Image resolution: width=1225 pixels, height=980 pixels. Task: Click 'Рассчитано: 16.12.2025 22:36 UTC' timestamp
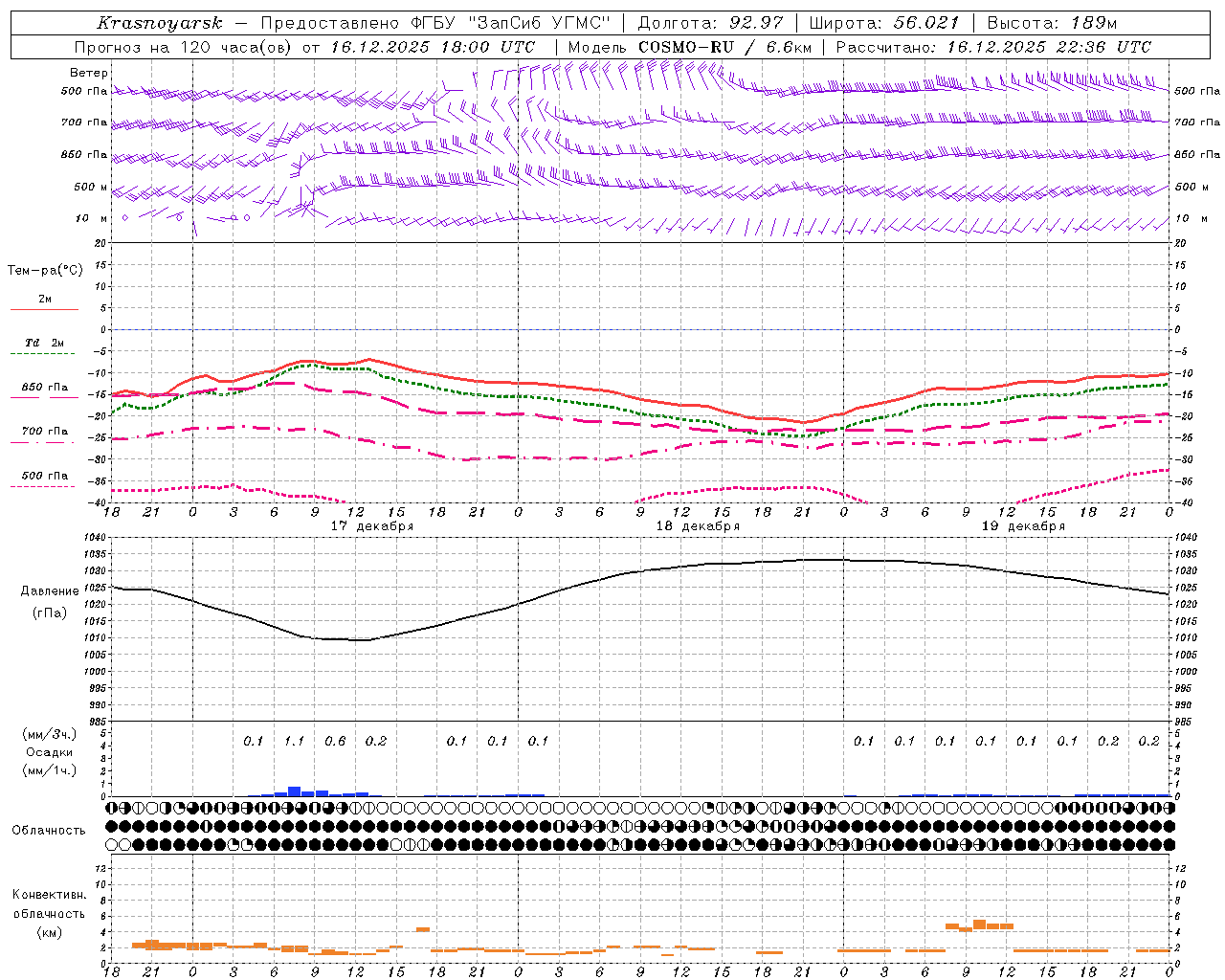(993, 47)
